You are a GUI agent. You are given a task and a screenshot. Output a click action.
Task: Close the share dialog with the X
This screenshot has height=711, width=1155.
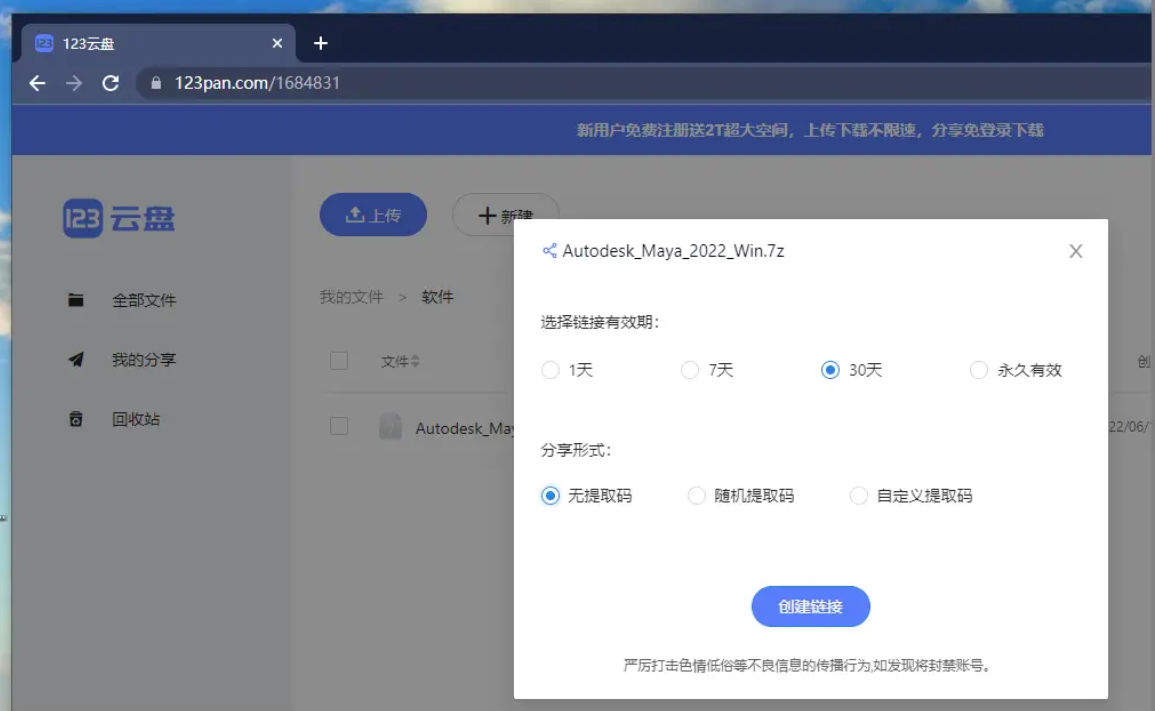1075,251
